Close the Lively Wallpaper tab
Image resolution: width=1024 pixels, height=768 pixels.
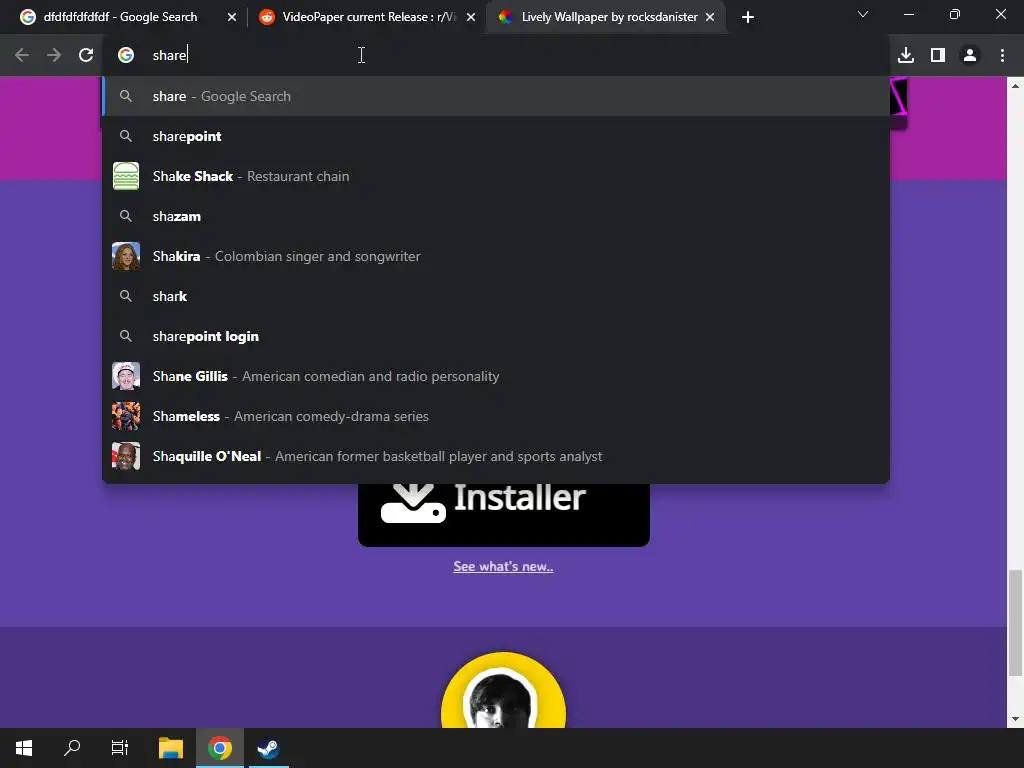click(710, 17)
